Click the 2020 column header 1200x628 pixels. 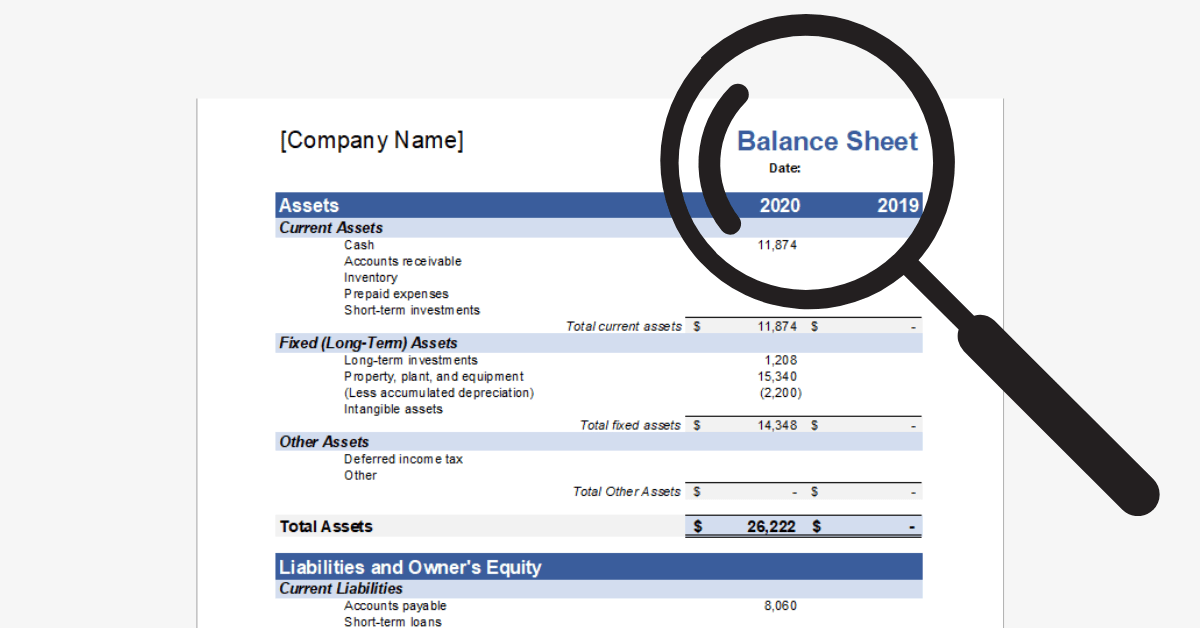[x=781, y=205]
